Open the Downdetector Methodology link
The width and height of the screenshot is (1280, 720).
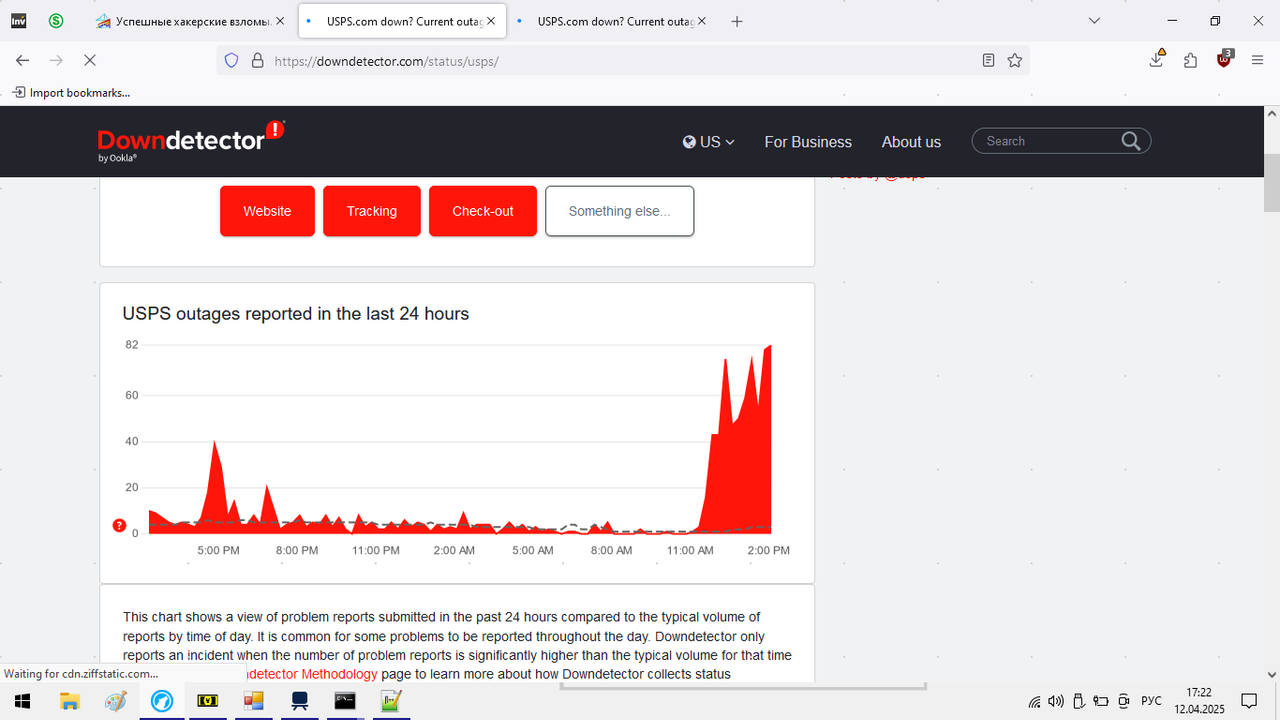point(311,674)
